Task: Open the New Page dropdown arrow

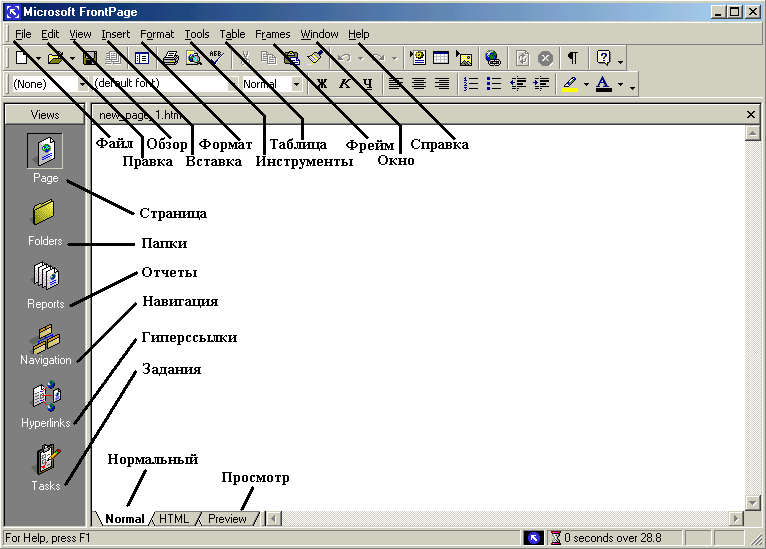Action: [38, 59]
